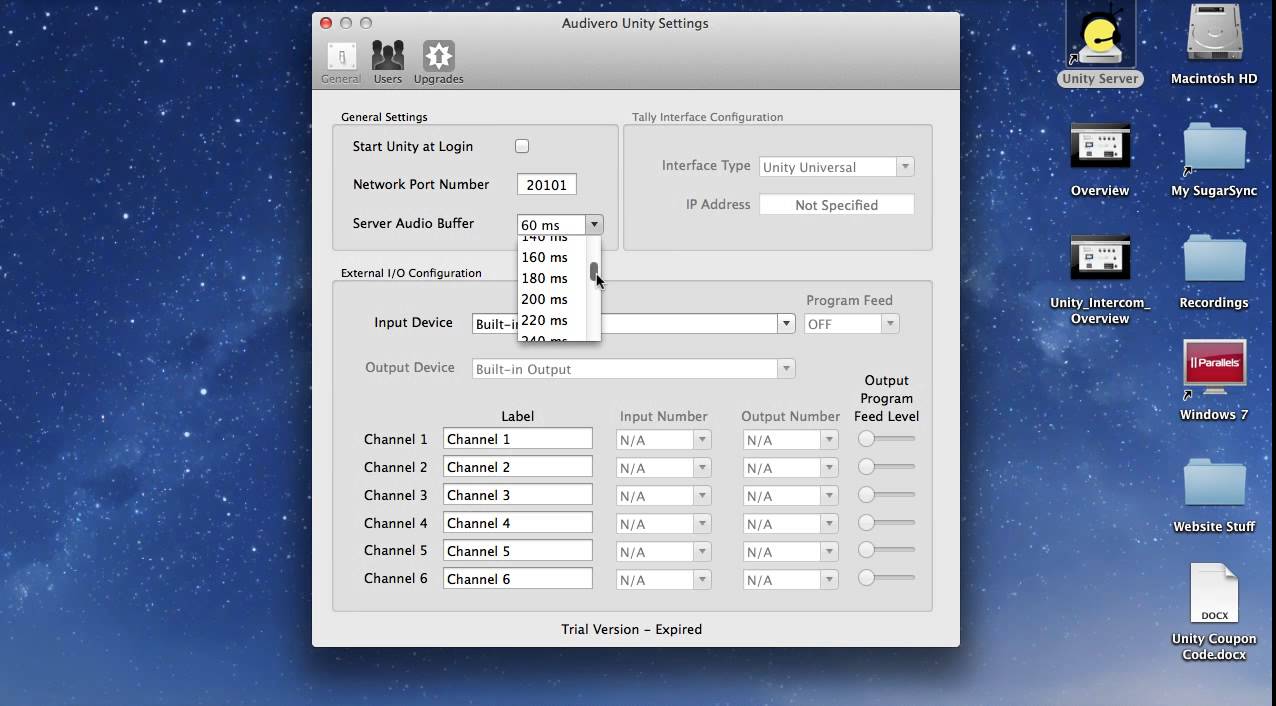Click the Trial Version - Expired status text
Image resolution: width=1276 pixels, height=706 pixels.
tap(632, 629)
